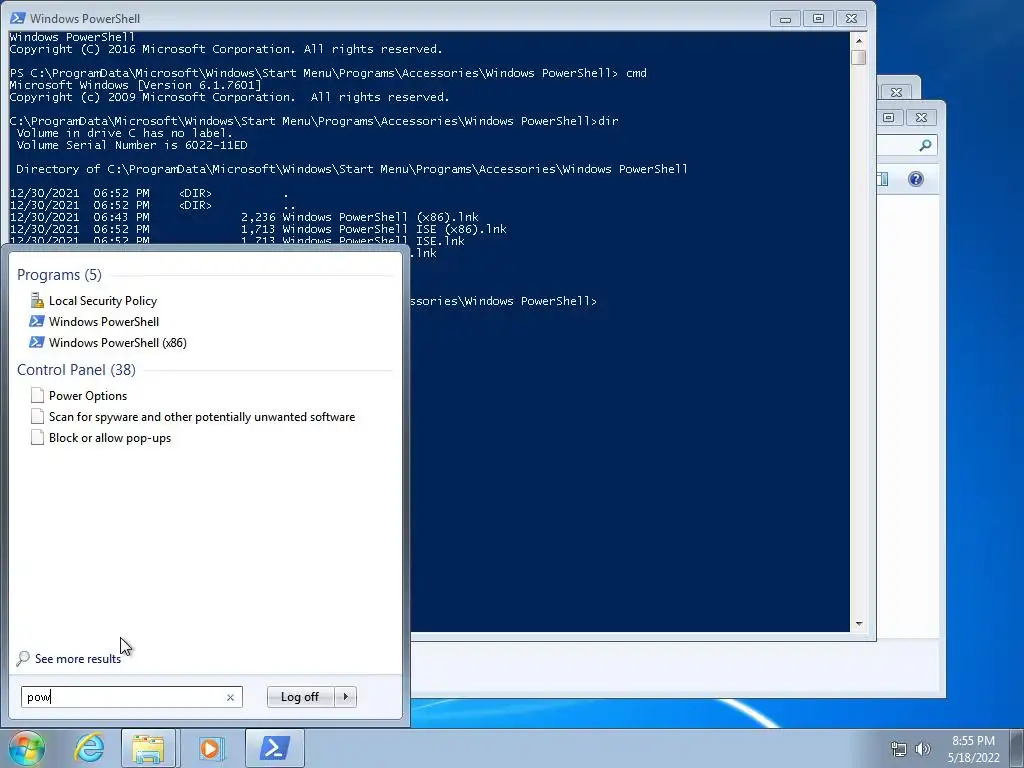Open Local Security Policy from search results
The image size is (1024, 768).
point(94,300)
